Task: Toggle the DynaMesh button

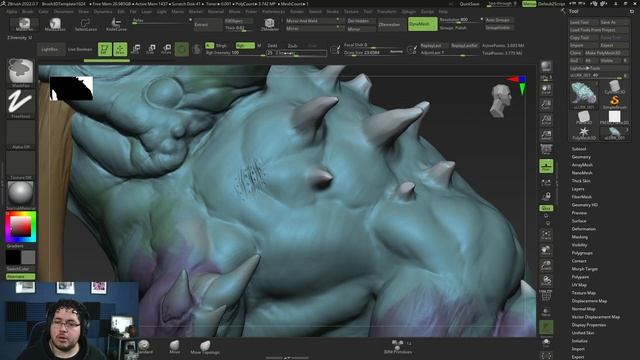Action: tap(422, 24)
